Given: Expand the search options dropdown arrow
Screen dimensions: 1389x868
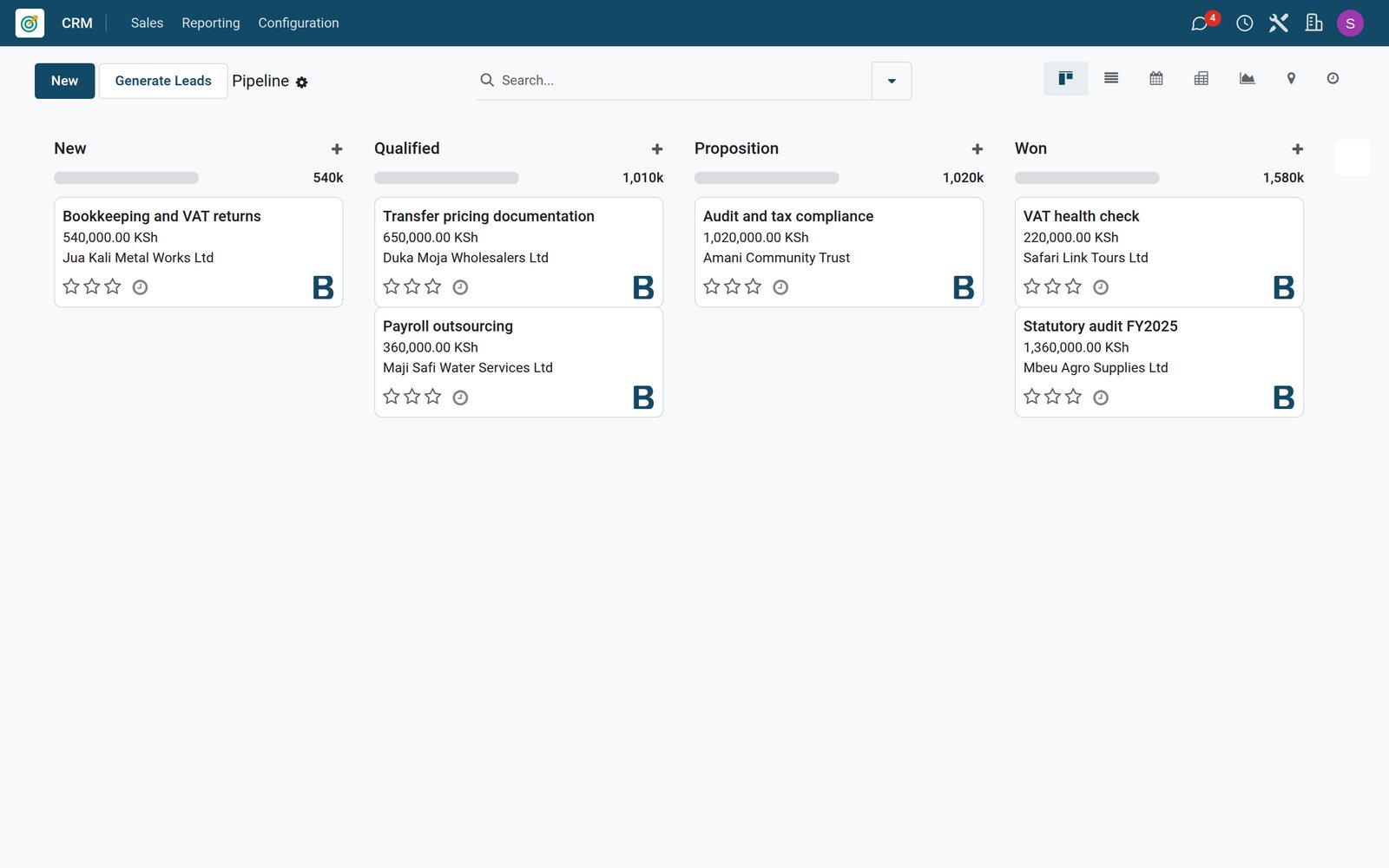Looking at the screenshot, I should click(892, 81).
